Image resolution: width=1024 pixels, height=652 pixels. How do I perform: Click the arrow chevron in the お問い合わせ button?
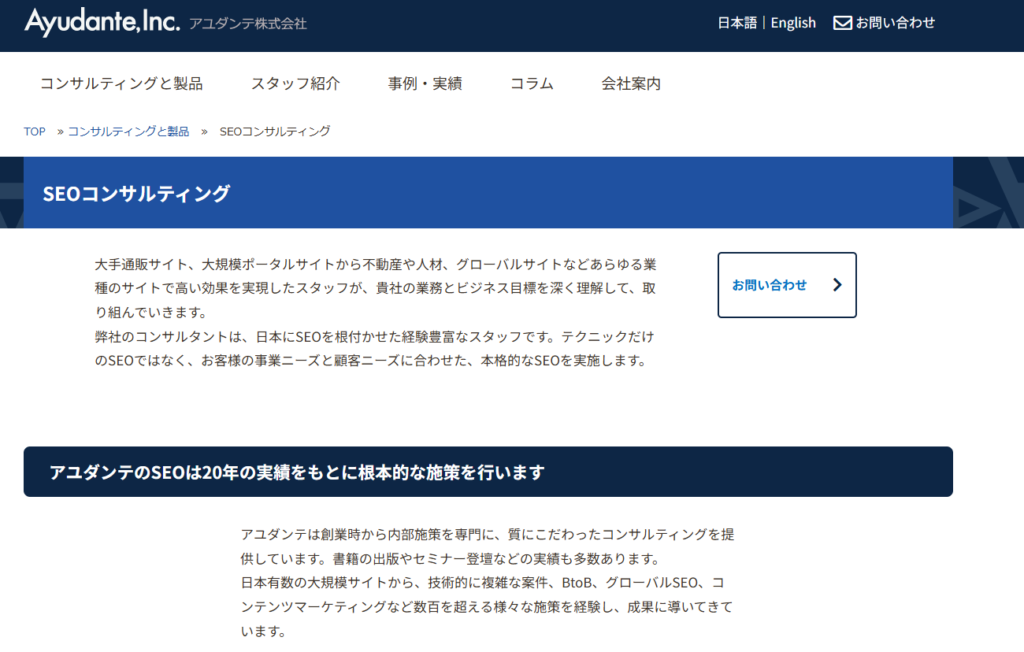pos(837,285)
